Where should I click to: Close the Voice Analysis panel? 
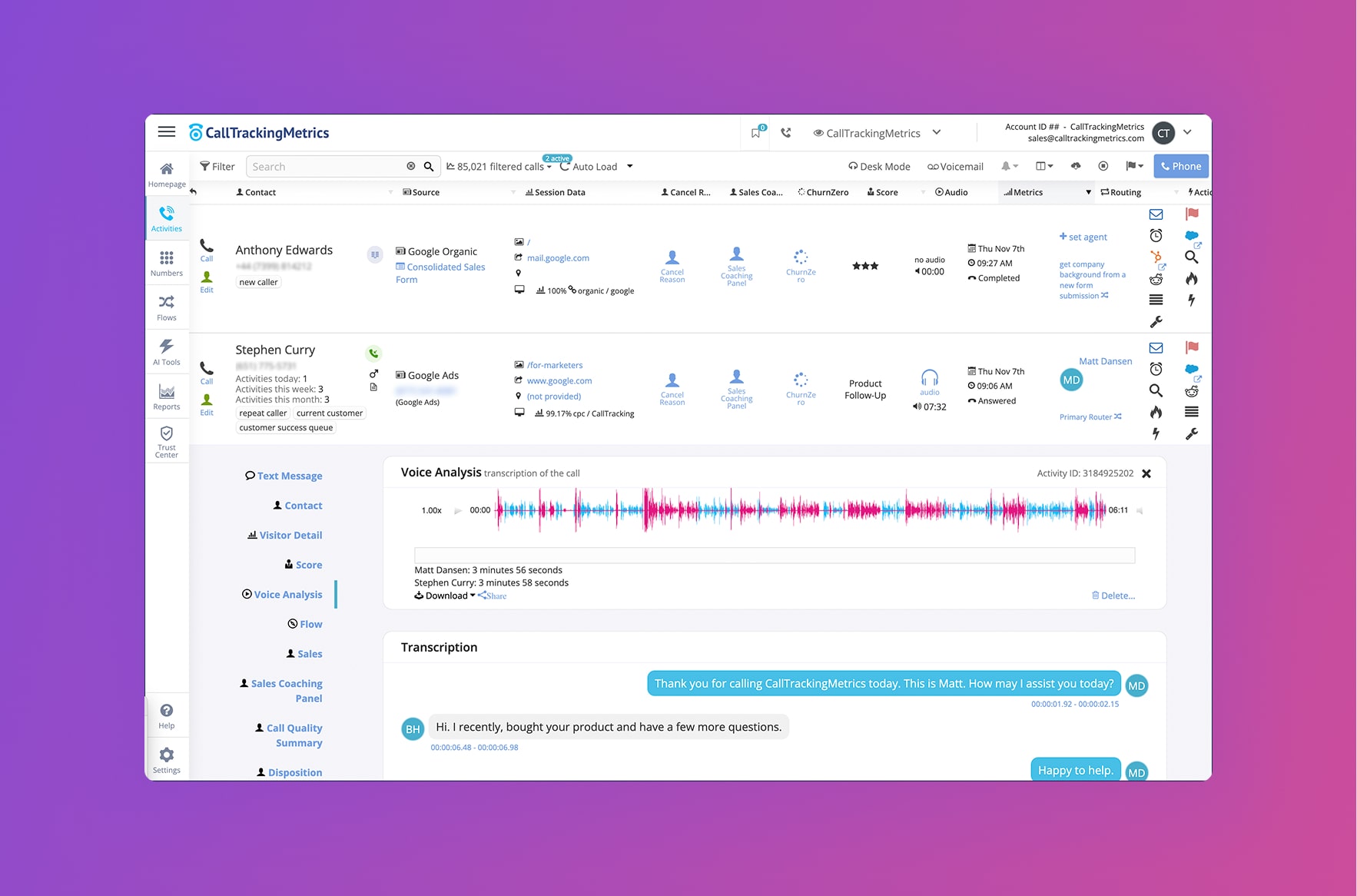click(x=1146, y=473)
